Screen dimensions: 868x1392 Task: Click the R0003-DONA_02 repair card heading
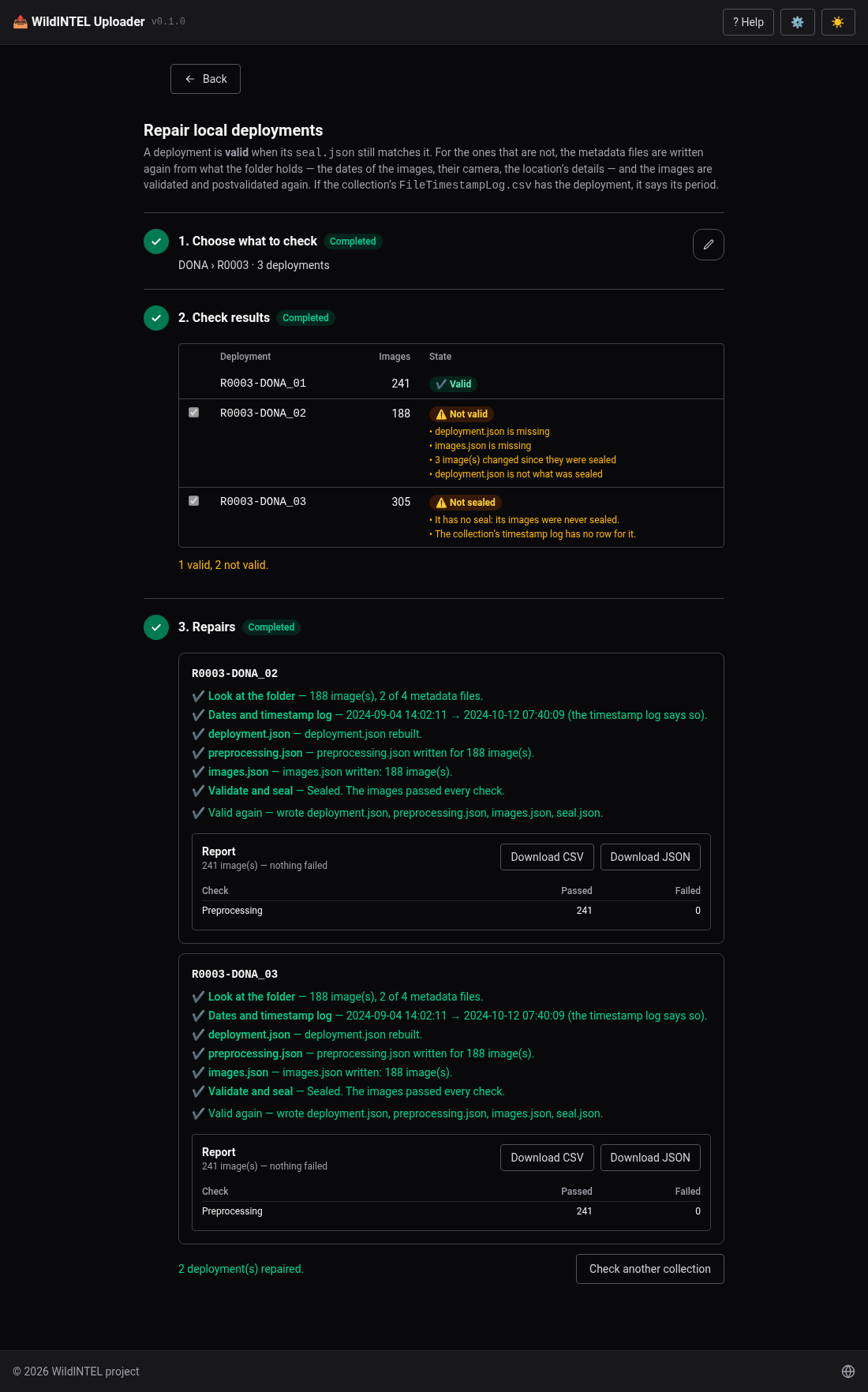point(234,673)
